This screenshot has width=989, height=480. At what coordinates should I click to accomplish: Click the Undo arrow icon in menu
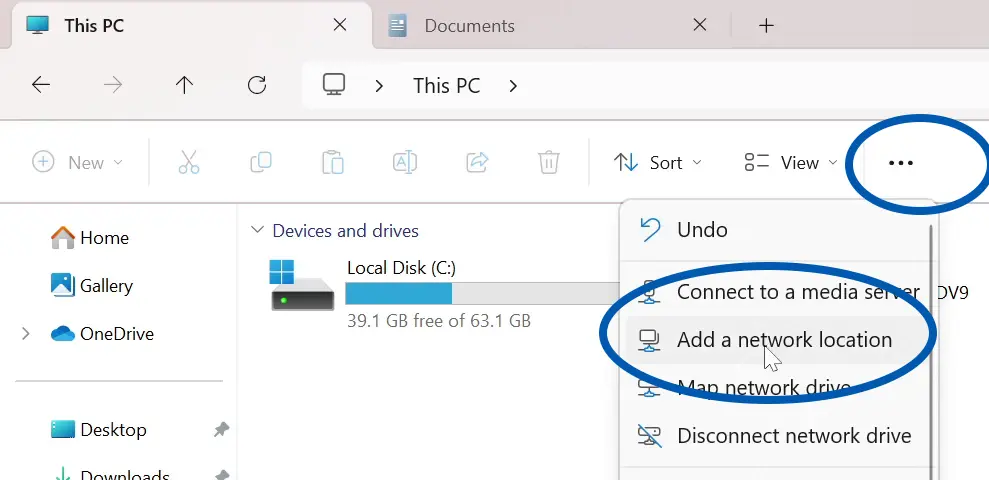tap(650, 230)
